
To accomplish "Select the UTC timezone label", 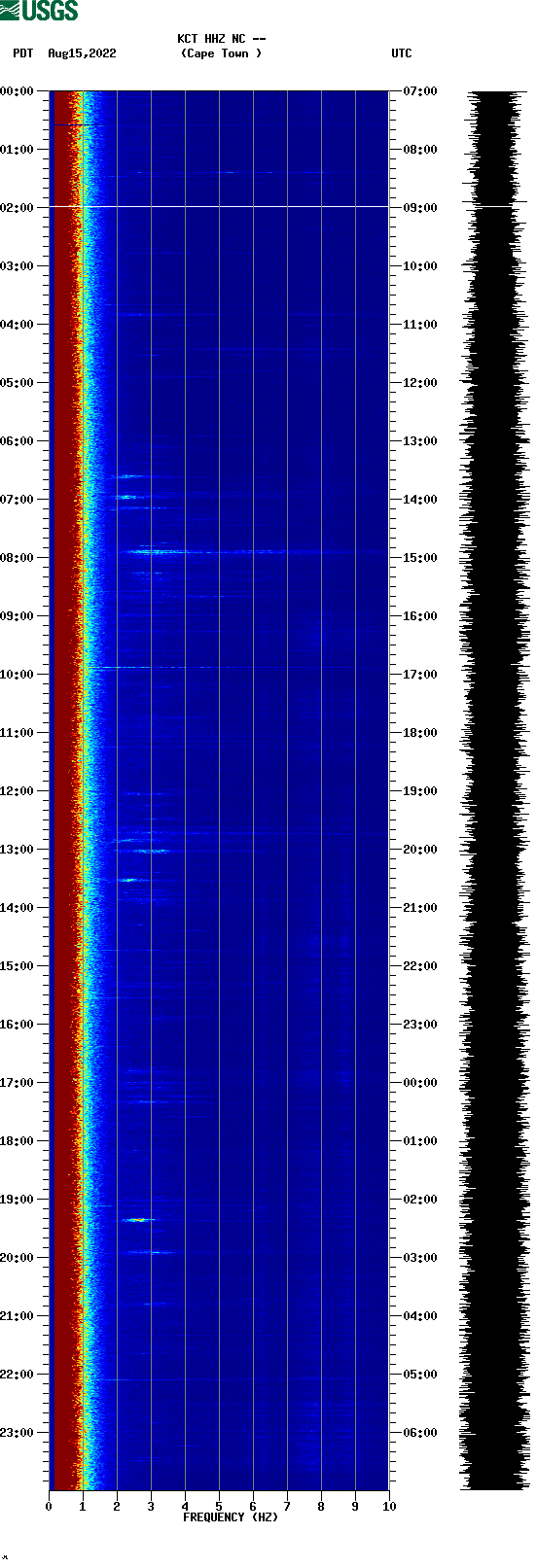I will (x=402, y=53).
